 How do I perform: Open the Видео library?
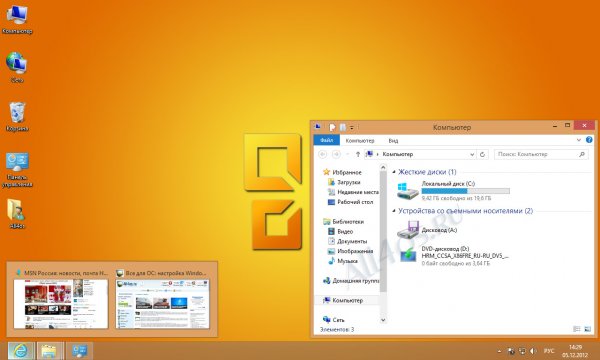tap(345, 231)
